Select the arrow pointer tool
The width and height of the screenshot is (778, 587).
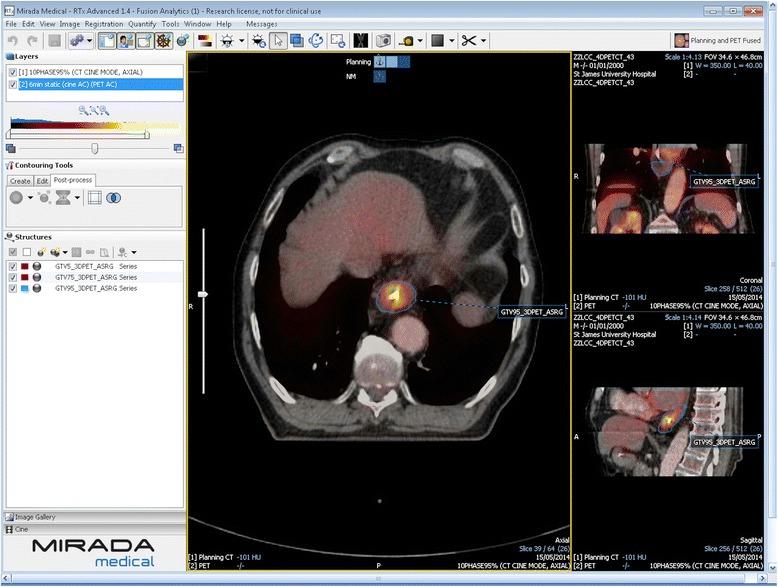[x=278, y=41]
